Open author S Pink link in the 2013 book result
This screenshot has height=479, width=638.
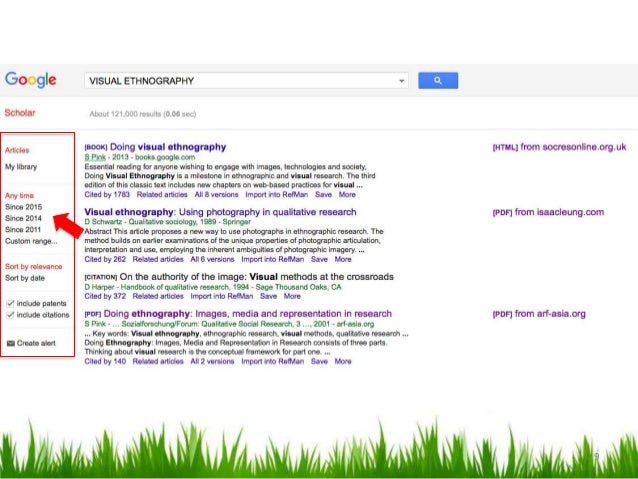(x=95, y=157)
